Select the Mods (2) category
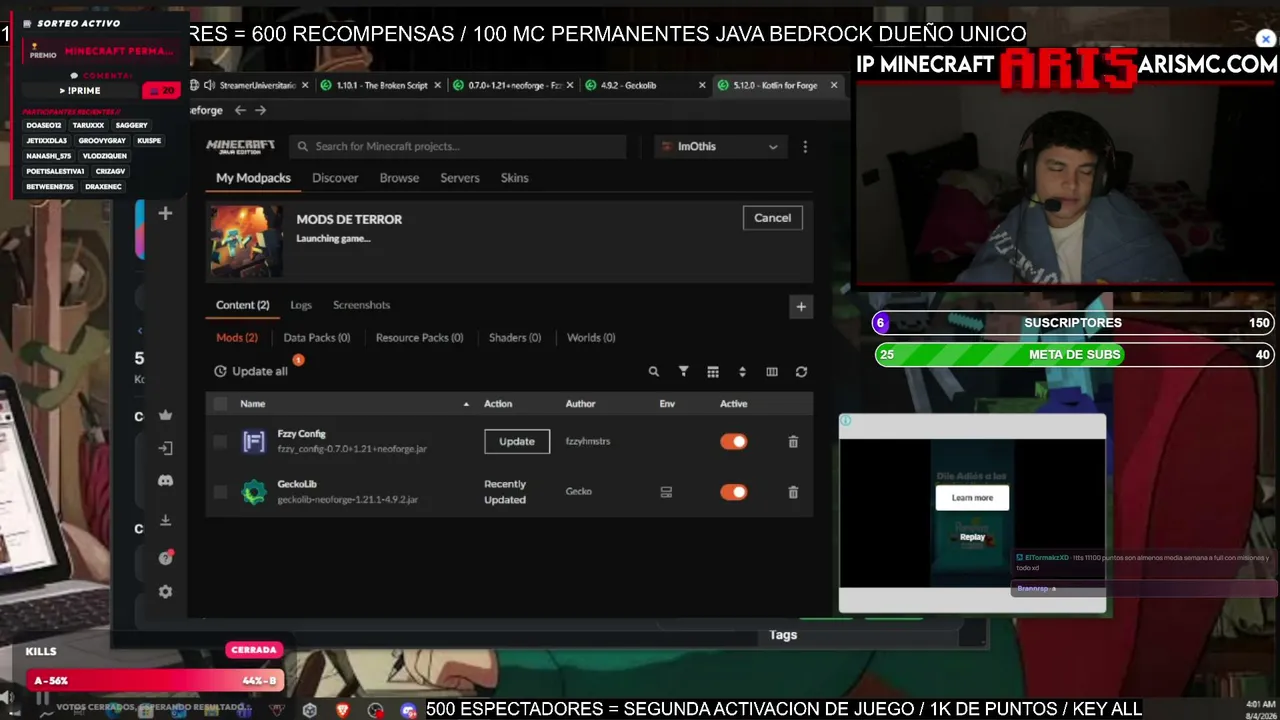The image size is (1280, 720). tap(237, 338)
